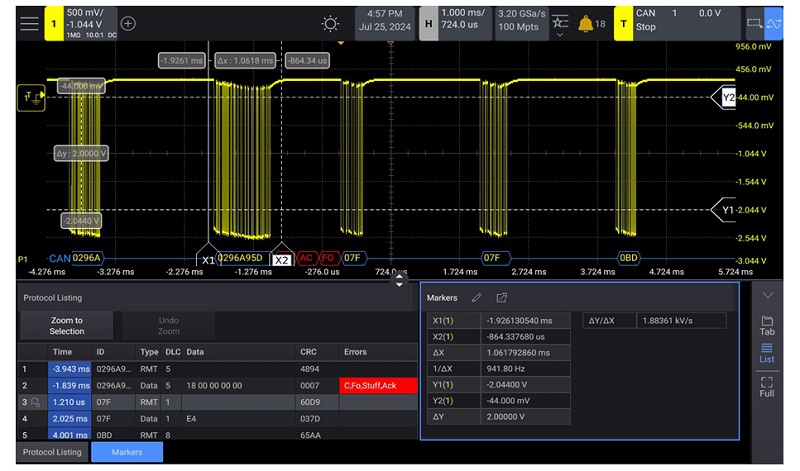Switch to Markers tab
The height and width of the screenshot is (471, 800).
(x=127, y=452)
